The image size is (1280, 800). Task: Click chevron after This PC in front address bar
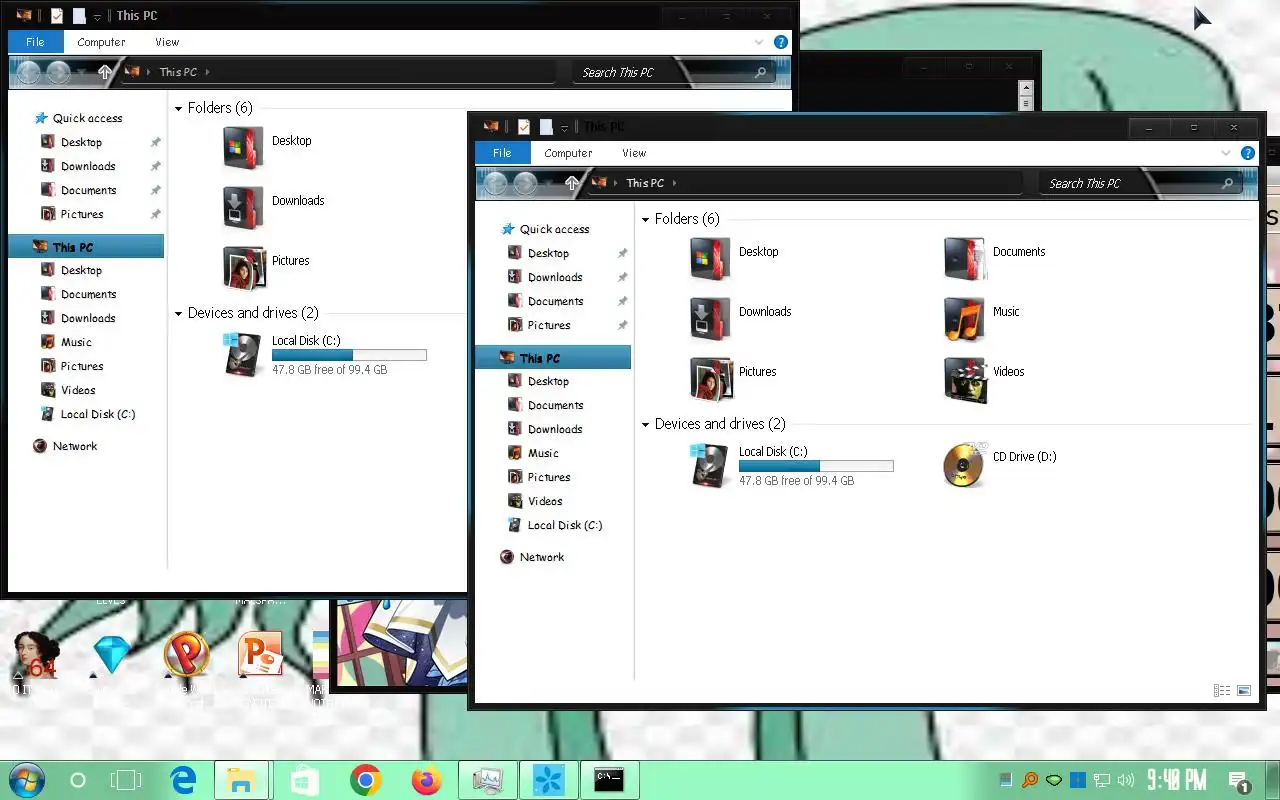(x=675, y=183)
